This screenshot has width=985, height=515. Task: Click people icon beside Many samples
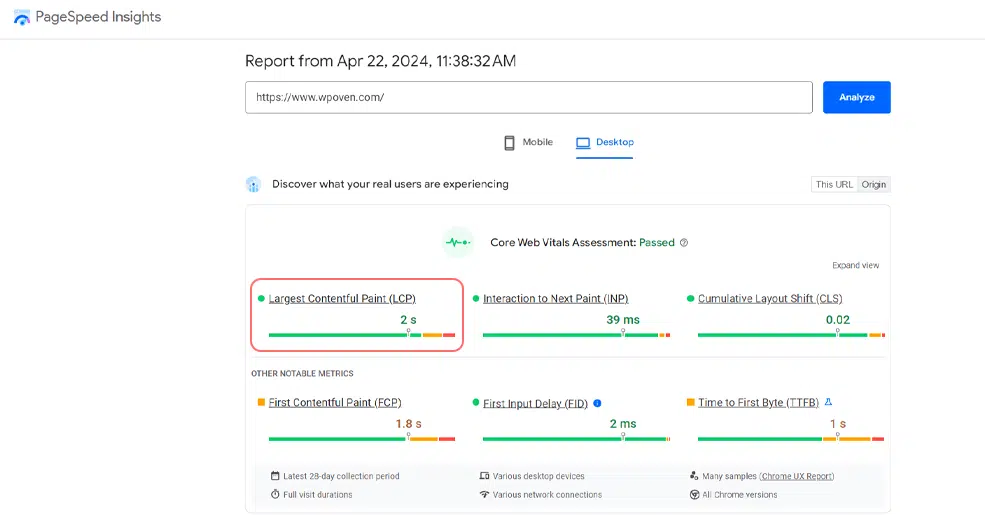pyautogui.click(x=694, y=476)
